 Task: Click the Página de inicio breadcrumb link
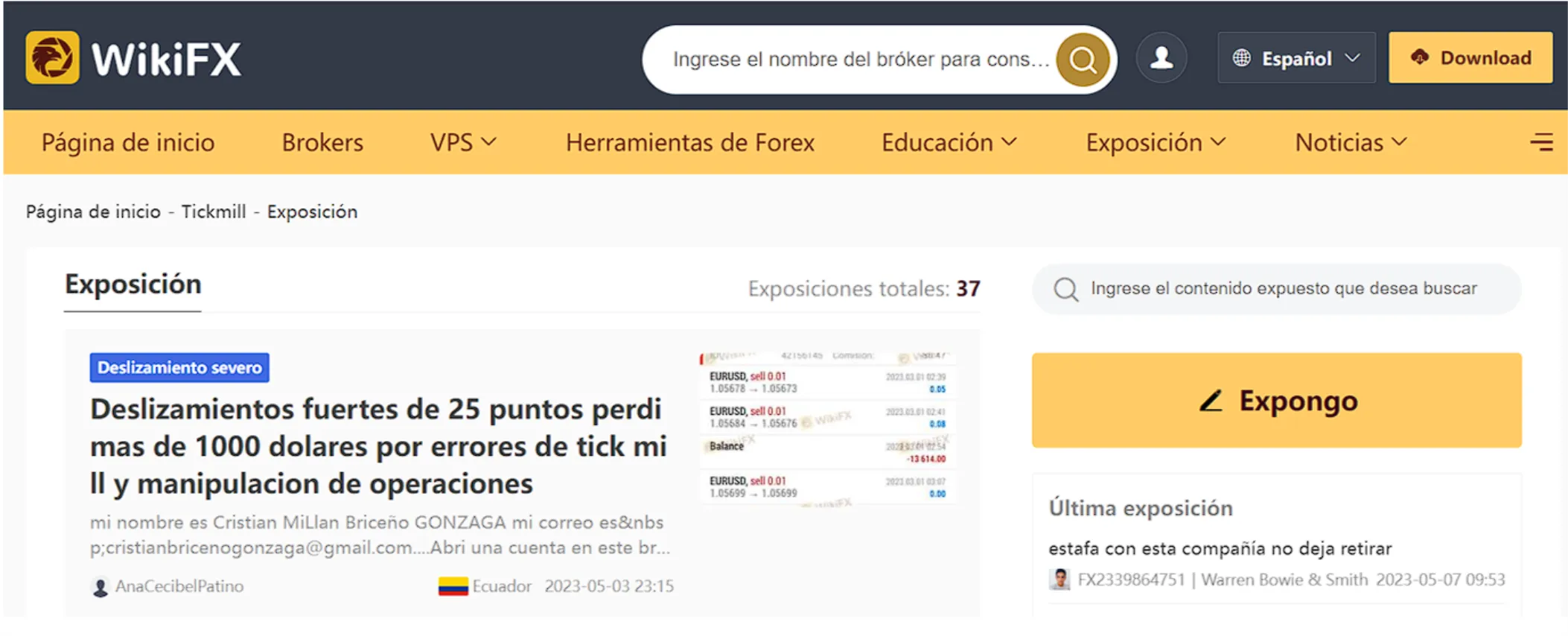pyautogui.click(x=93, y=212)
